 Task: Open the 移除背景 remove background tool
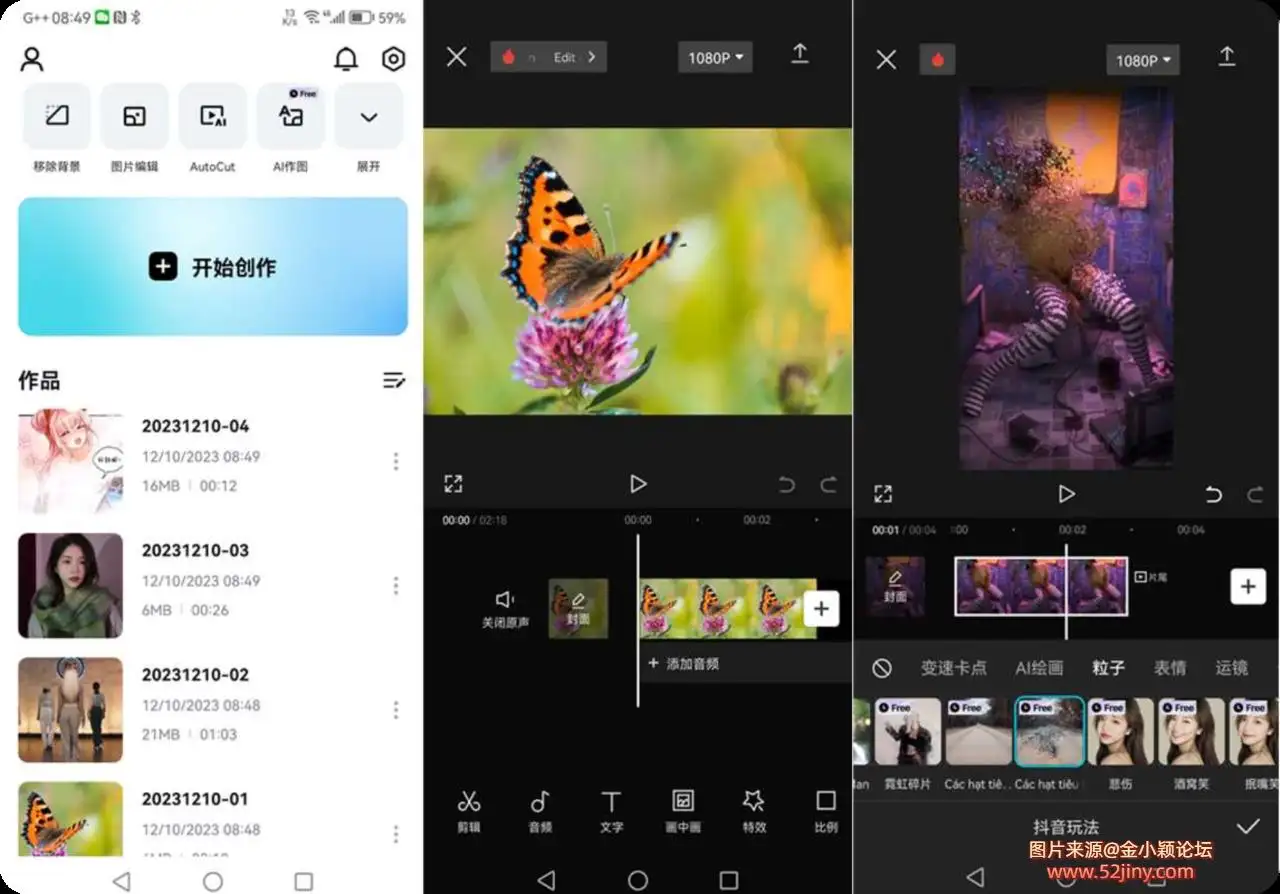[57, 118]
